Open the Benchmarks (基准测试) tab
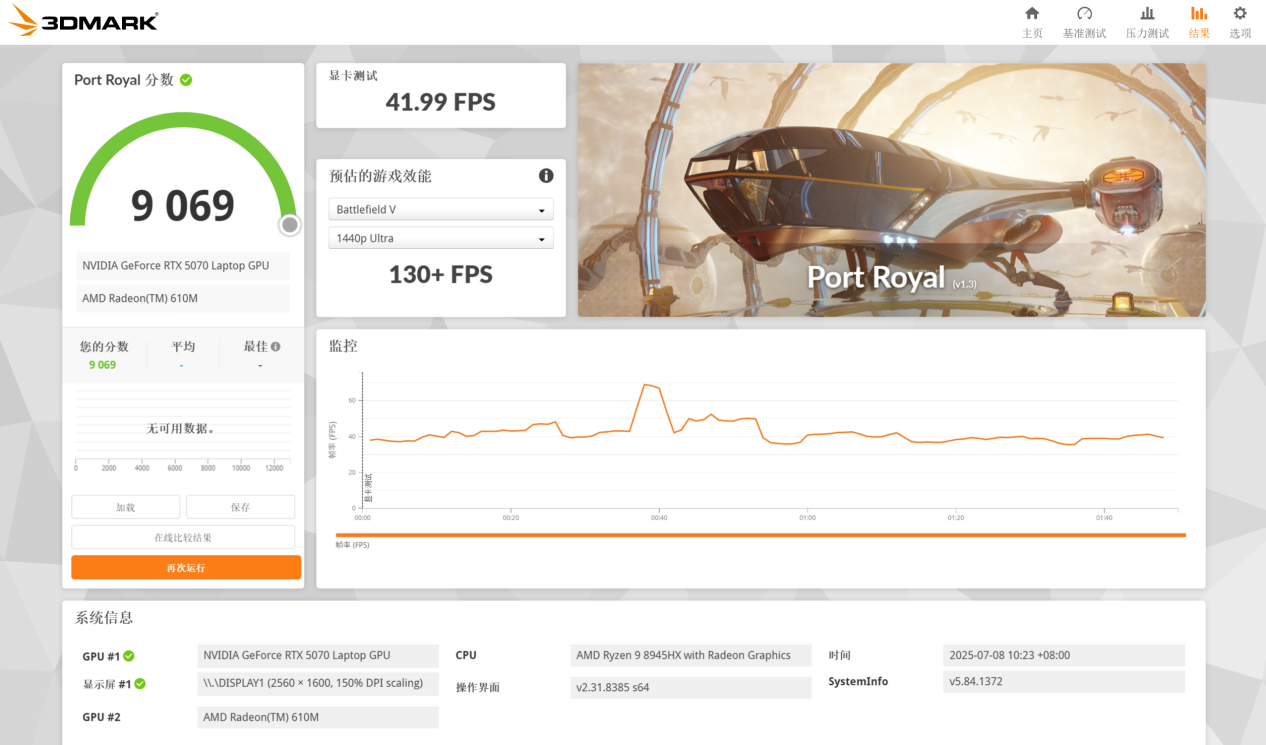This screenshot has height=745, width=1266. click(1084, 22)
